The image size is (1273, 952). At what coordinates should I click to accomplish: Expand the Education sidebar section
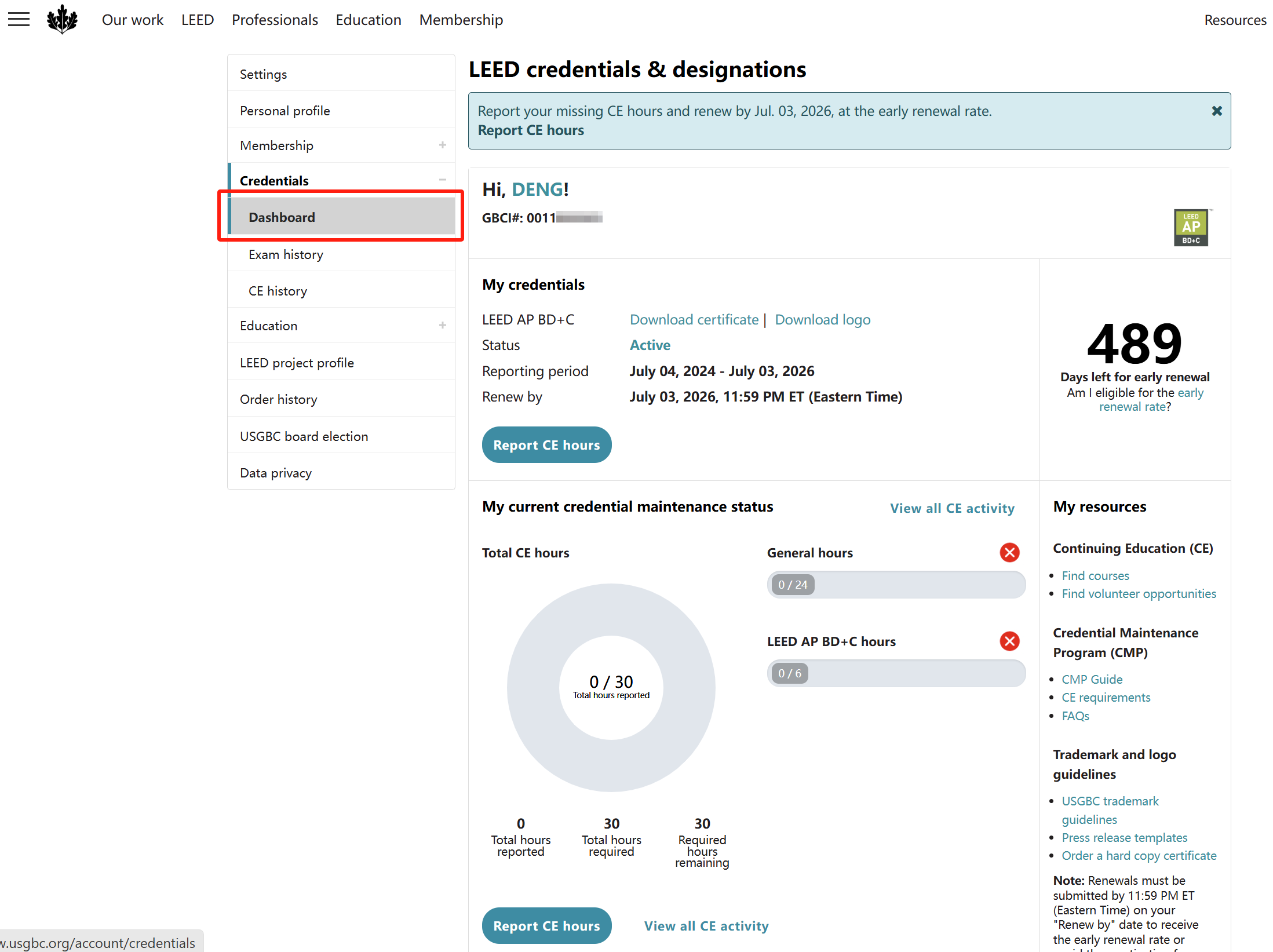443,326
